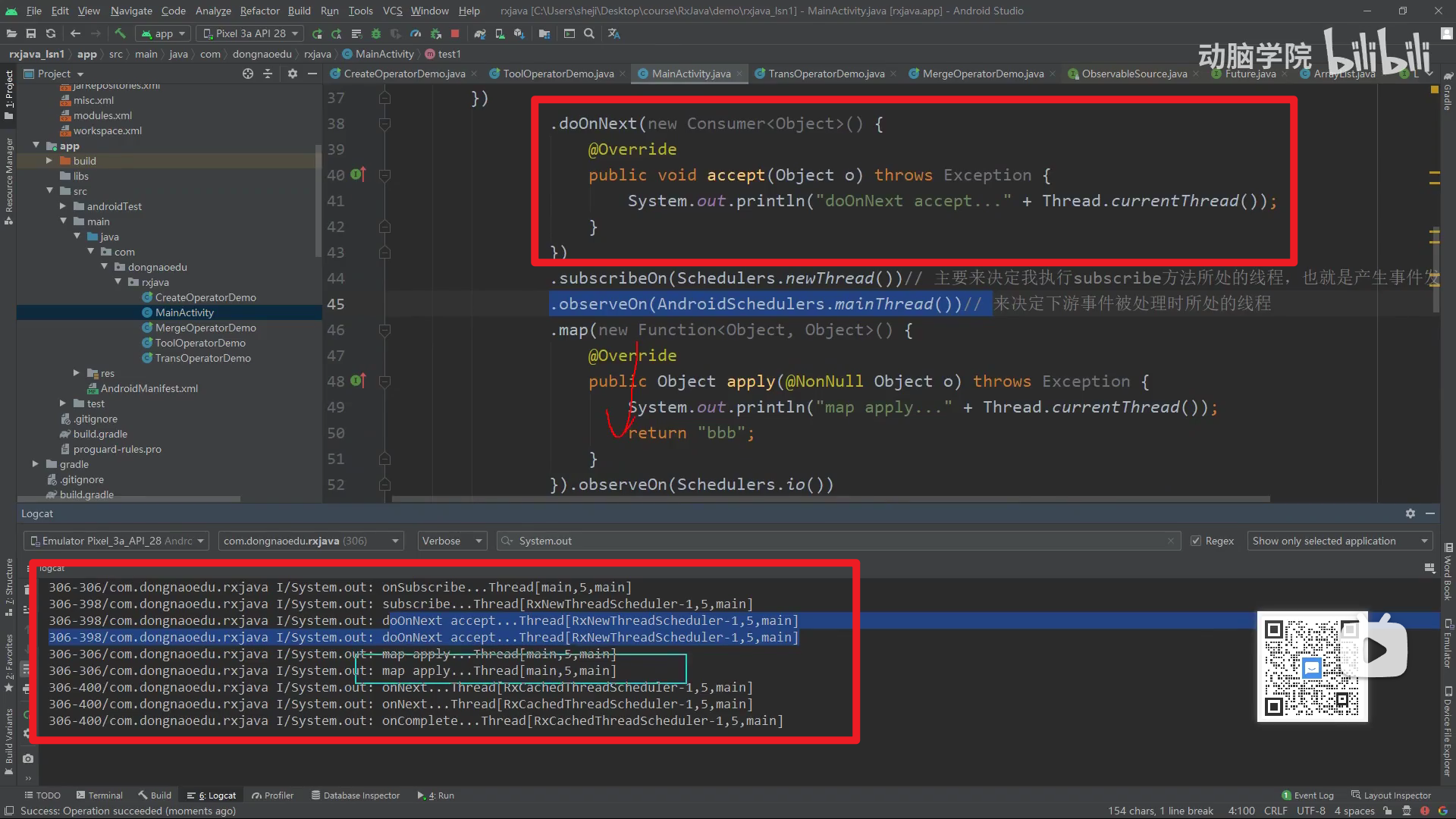
Task: Toggle the Device File Explorer panel
Action: point(1448,732)
